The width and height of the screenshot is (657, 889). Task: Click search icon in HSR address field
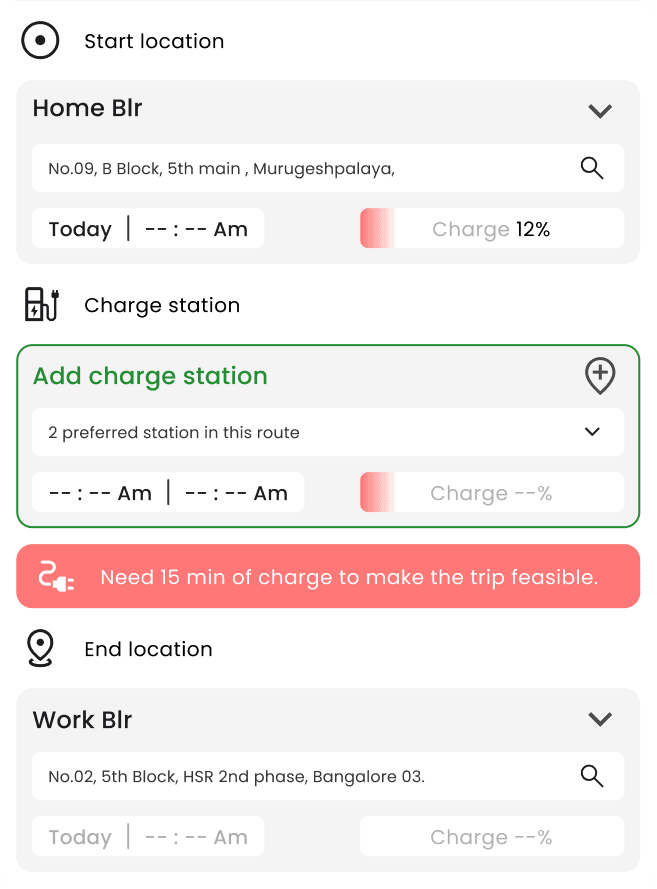pyautogui.click(x=592, y=776)
